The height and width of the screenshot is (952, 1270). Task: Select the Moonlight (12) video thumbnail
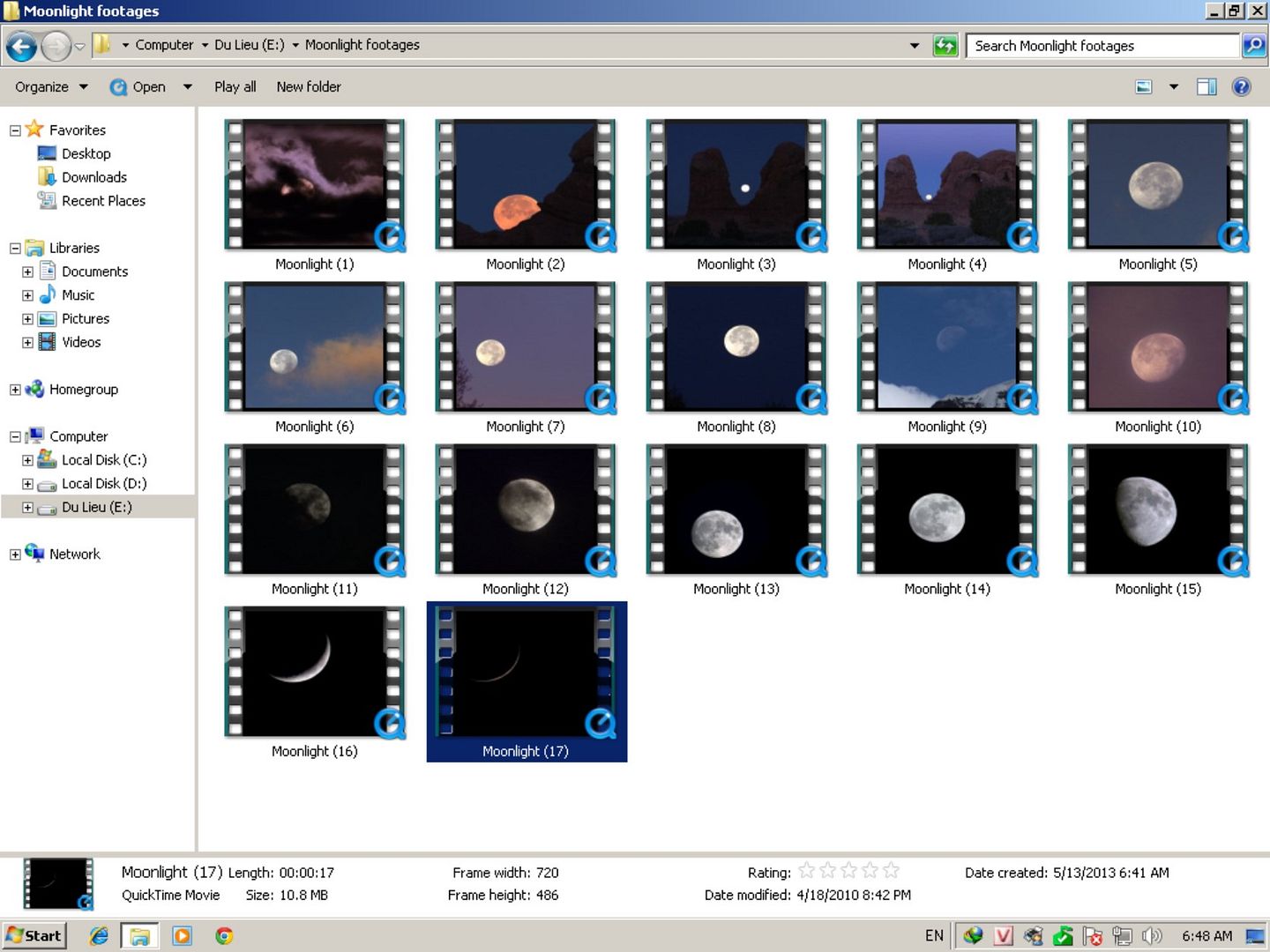pyautogui.click(x=526, y=509)
